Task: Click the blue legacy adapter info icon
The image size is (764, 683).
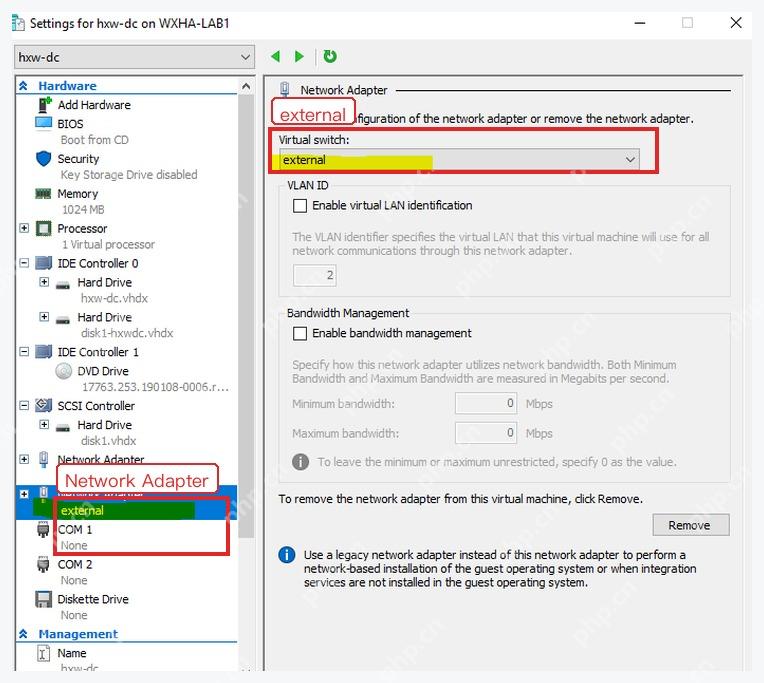Action: coord(286,555)
